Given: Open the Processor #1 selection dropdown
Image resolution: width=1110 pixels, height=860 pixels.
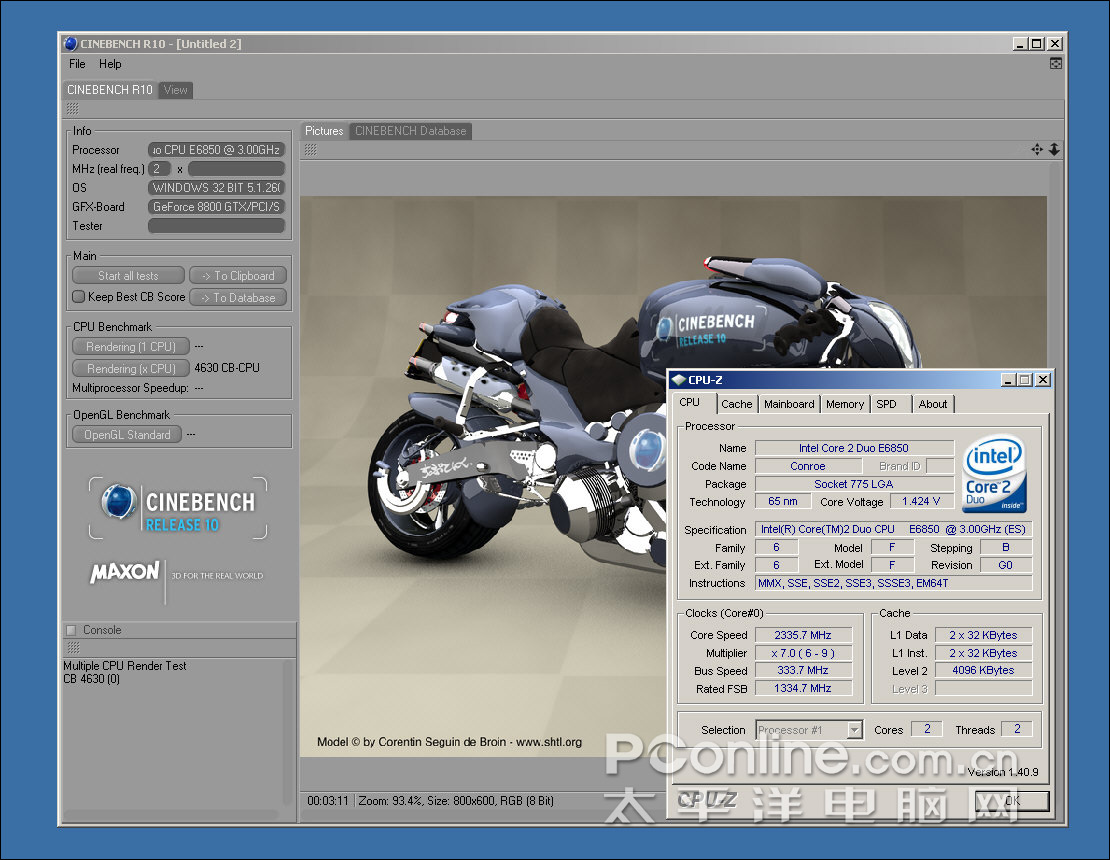Looking at the screenshot, I should click(855, 730).
